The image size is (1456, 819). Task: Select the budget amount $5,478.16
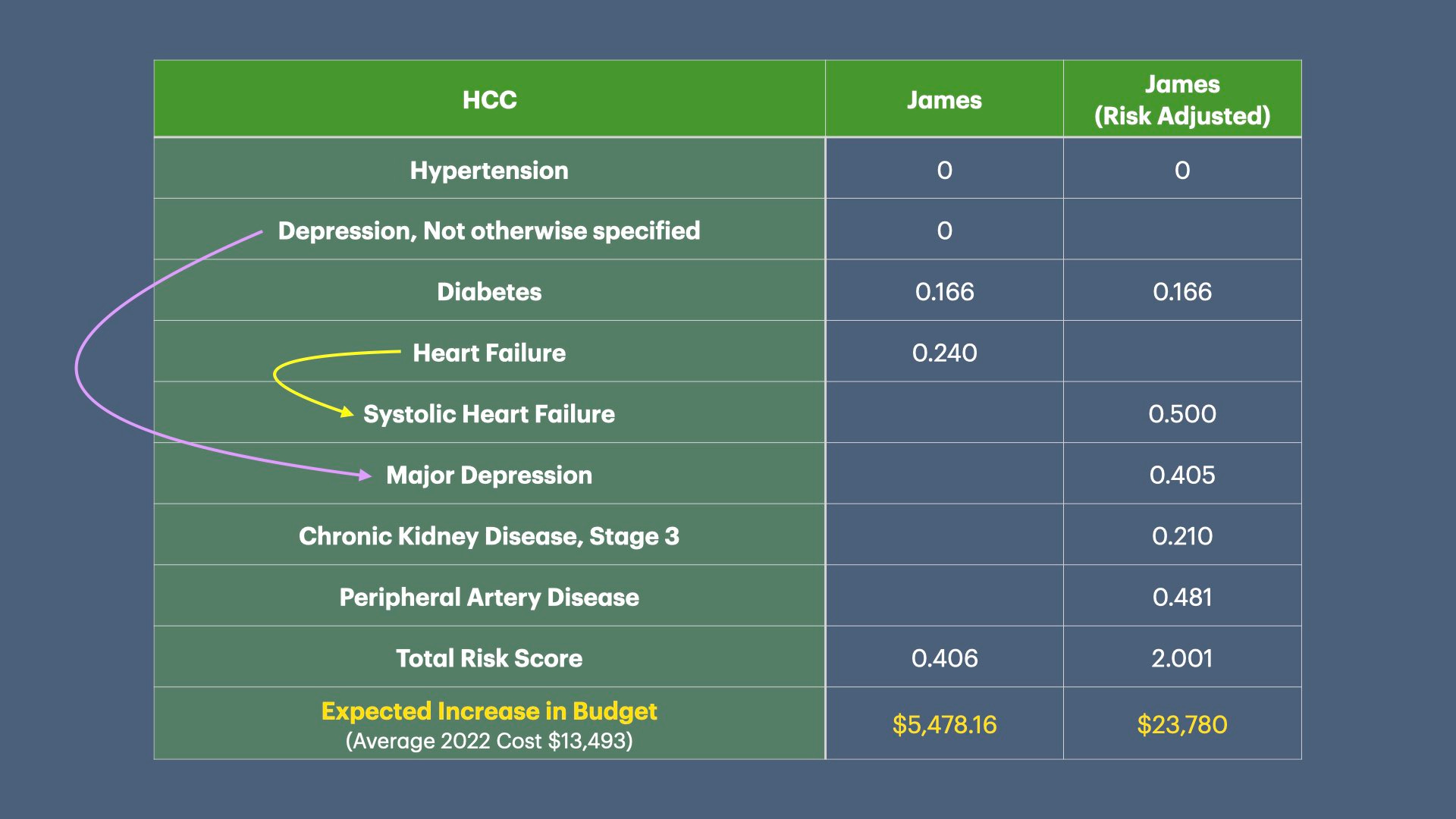944,725
